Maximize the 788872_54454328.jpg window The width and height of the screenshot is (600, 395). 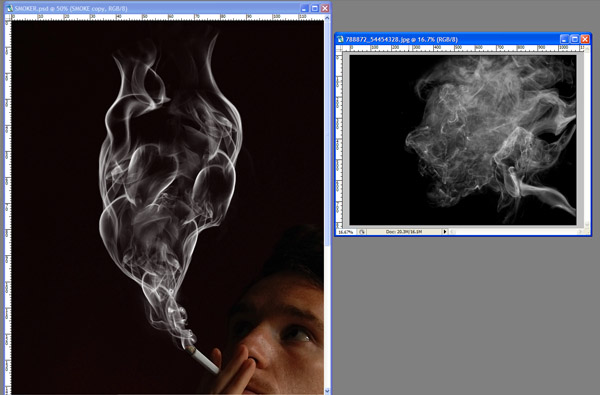575,39
